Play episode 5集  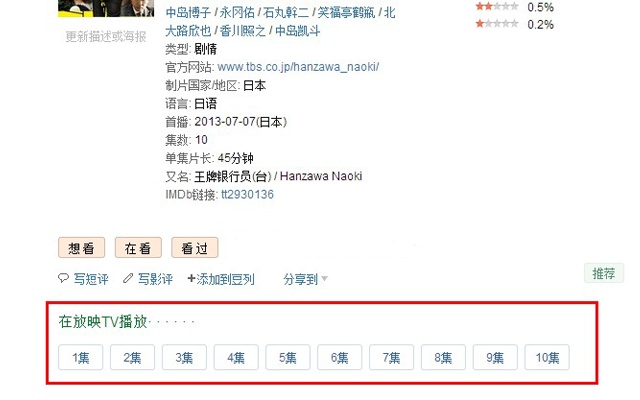tap(288, 358)
